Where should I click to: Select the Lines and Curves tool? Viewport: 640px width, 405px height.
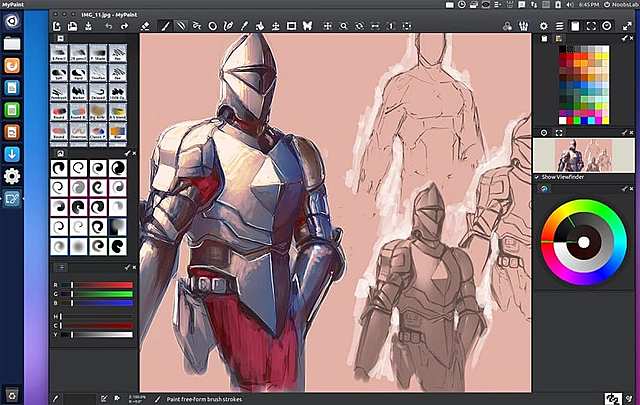[181, 26]
